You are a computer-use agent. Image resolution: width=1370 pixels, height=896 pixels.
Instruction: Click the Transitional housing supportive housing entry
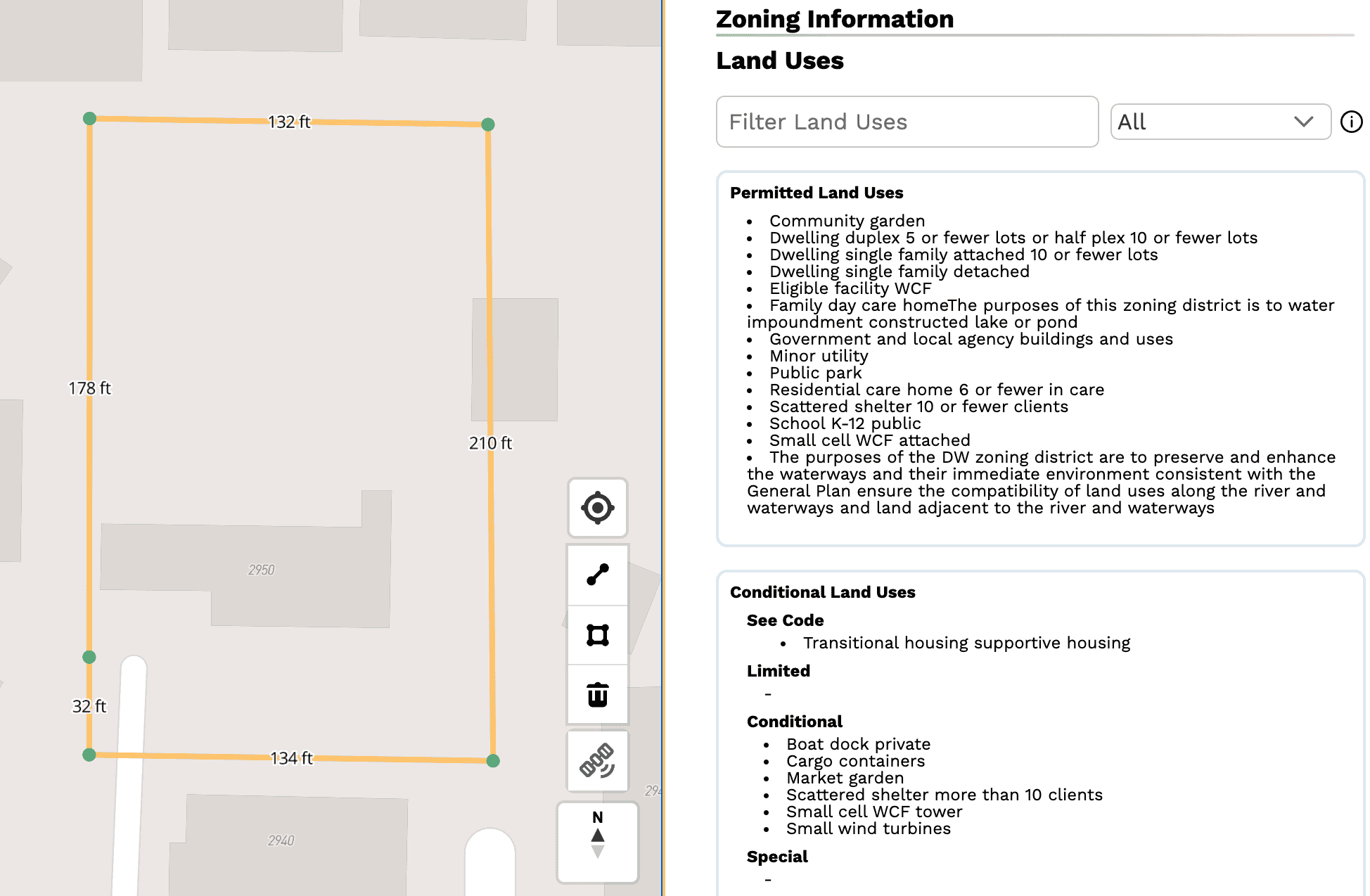[x=966, y=643]
